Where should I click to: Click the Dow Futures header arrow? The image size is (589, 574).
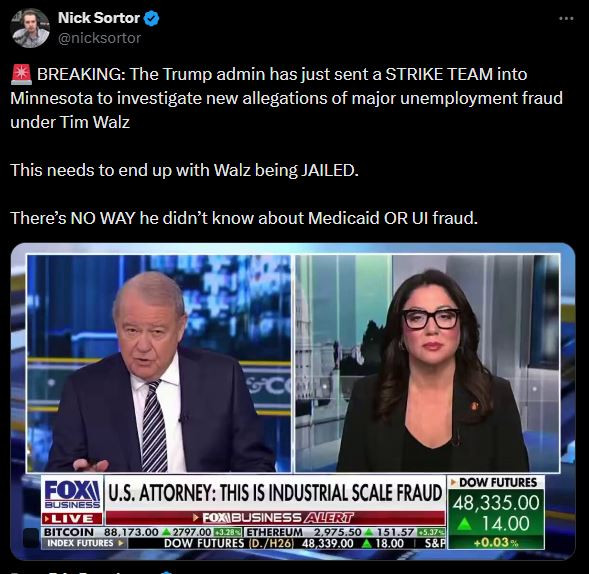point(454,482)
